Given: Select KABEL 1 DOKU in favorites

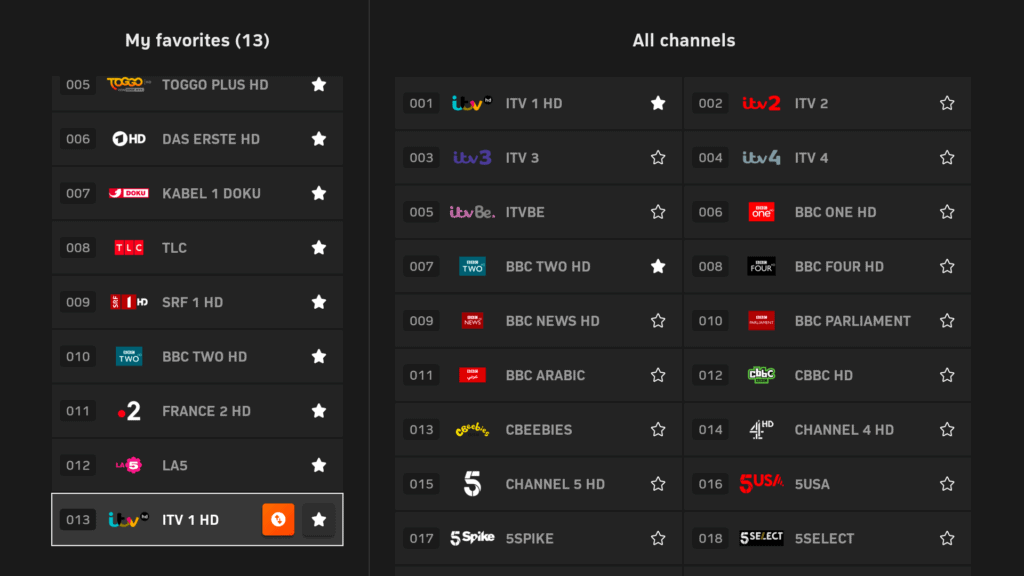Looking at the screenshot, I should coord(211,194).
